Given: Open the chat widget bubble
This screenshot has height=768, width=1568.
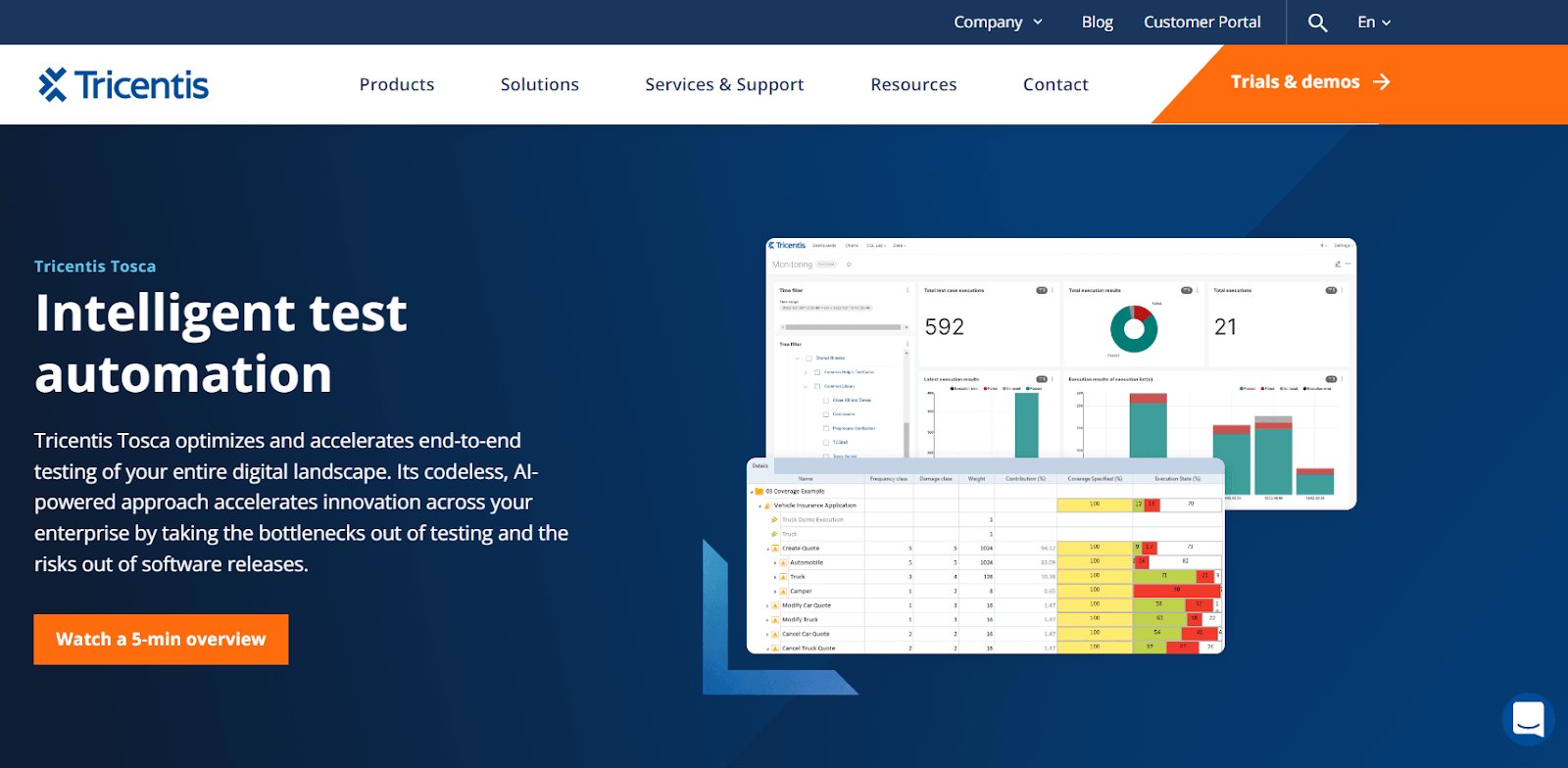Looking at the screenshot, I should (1528, 719).
